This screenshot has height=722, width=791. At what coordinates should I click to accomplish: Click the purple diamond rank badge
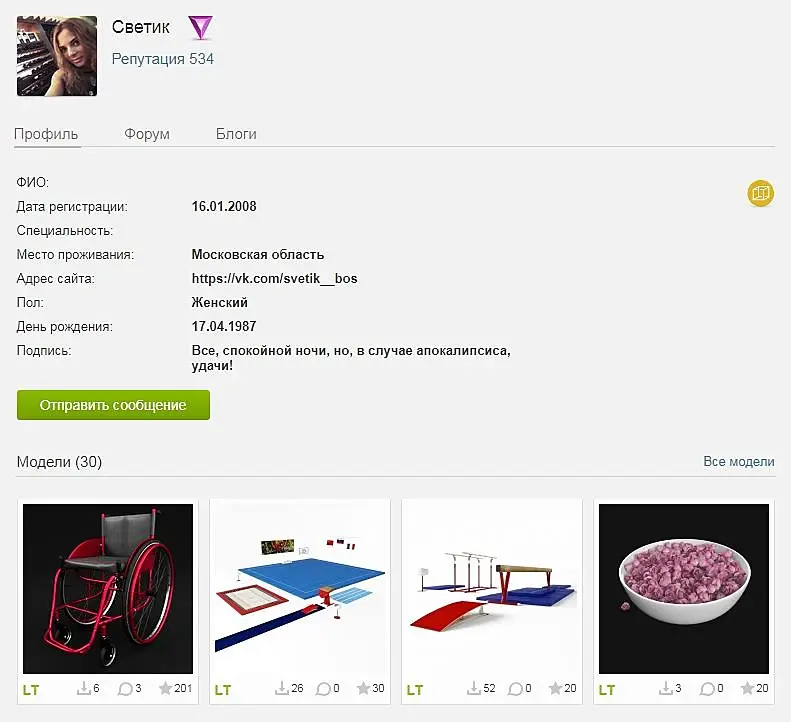point(200,28)
